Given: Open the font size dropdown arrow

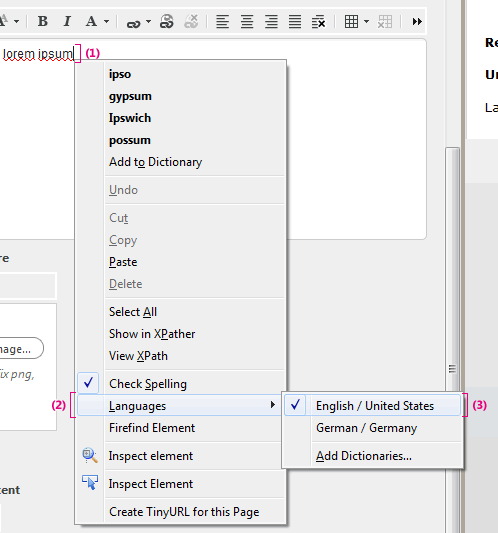Looking at the screenshot, I should point(17,22).
